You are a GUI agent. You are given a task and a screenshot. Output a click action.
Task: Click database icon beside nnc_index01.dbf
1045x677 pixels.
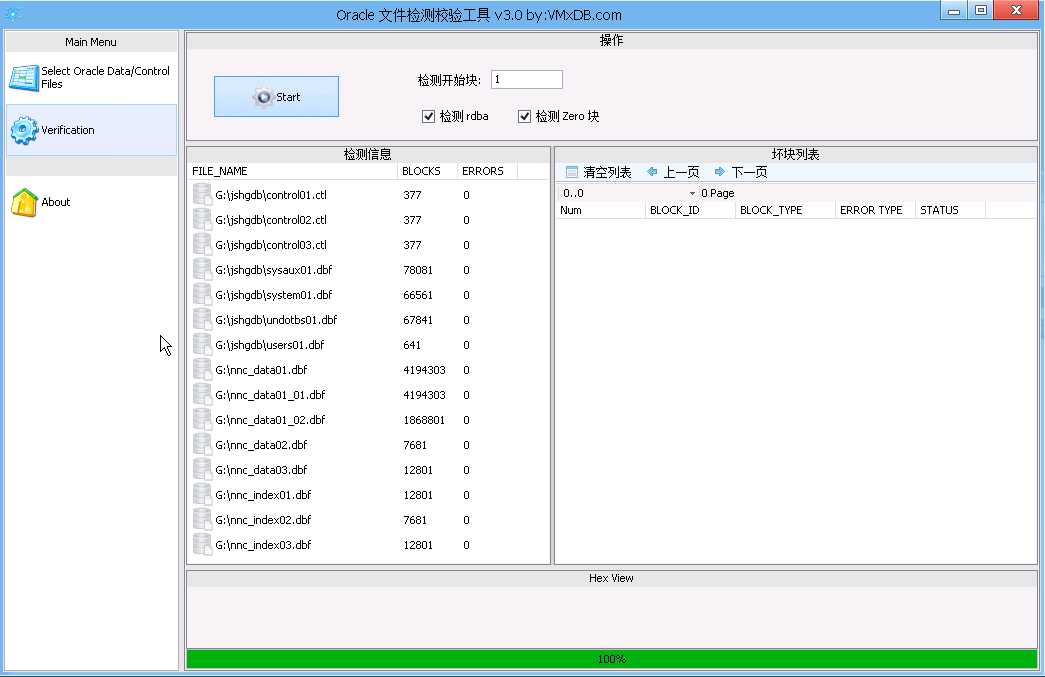202,494
